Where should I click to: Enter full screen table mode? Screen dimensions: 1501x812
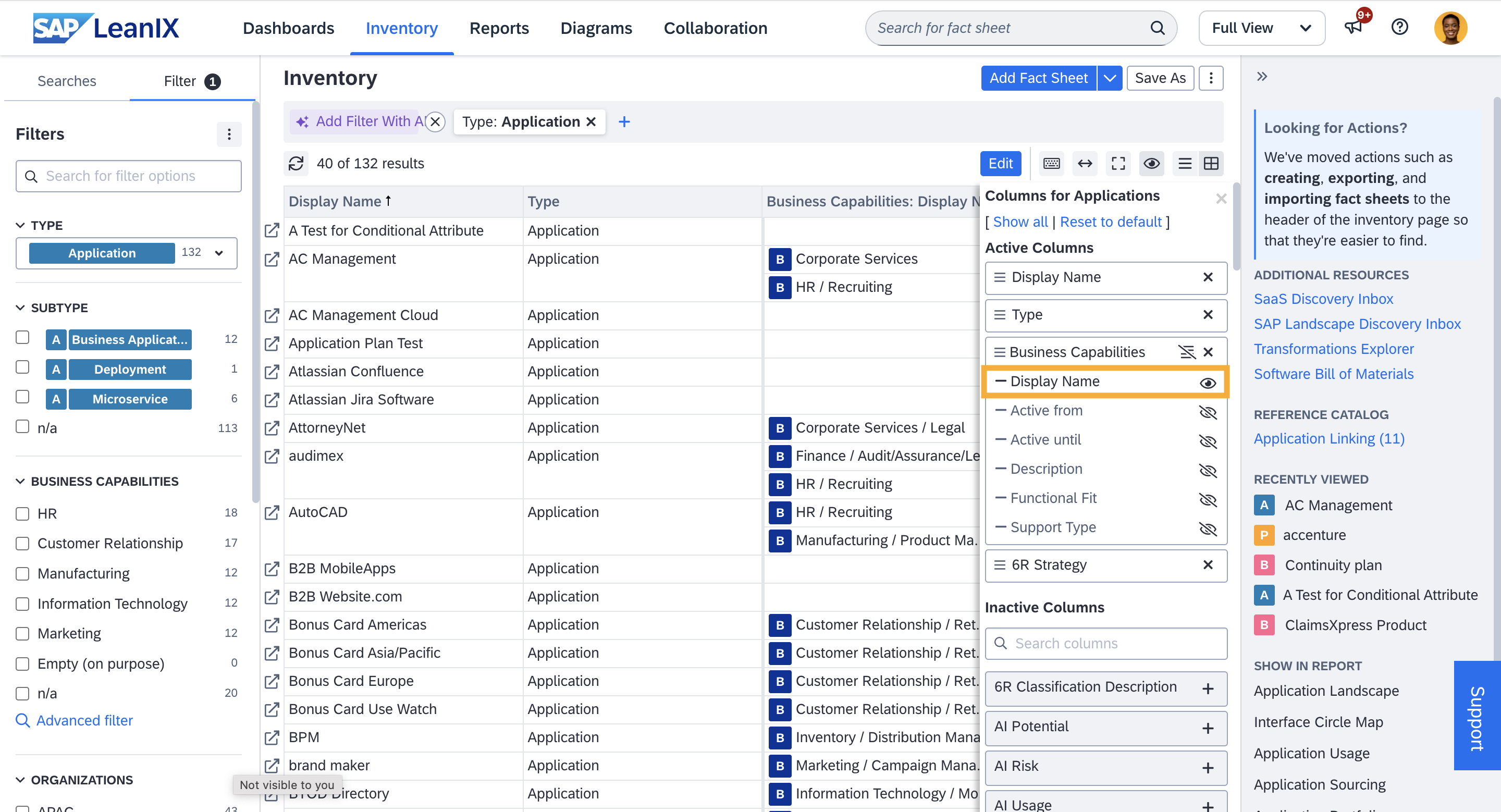[x=1117, y=164]
